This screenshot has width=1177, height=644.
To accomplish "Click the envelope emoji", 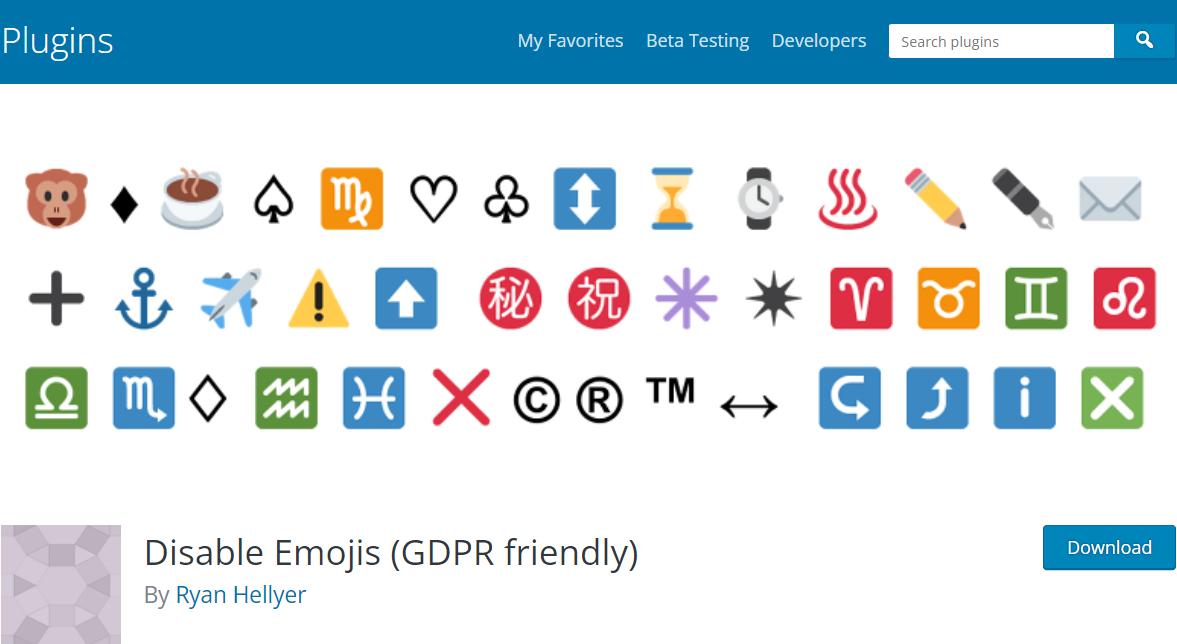I will (x=1110, y=198).
